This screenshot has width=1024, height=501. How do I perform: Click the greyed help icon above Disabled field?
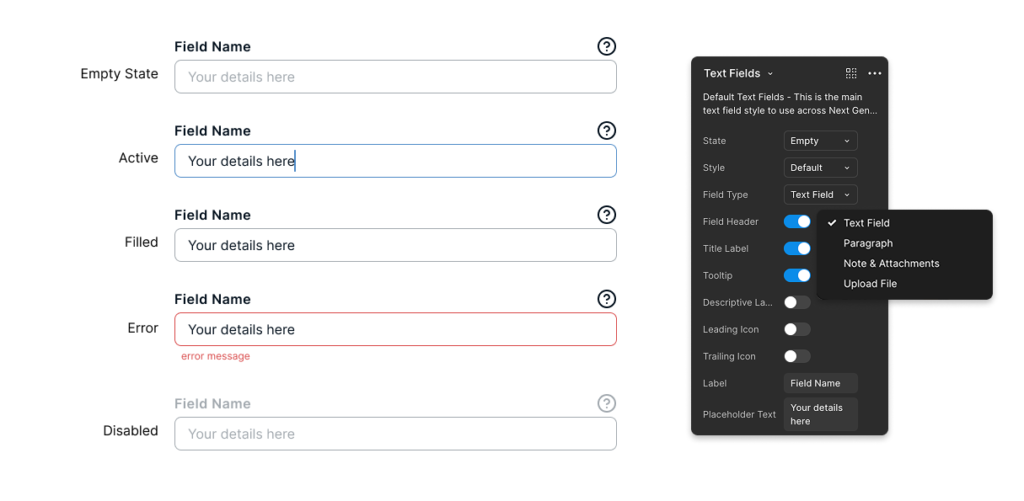click(x=606, y=403)
